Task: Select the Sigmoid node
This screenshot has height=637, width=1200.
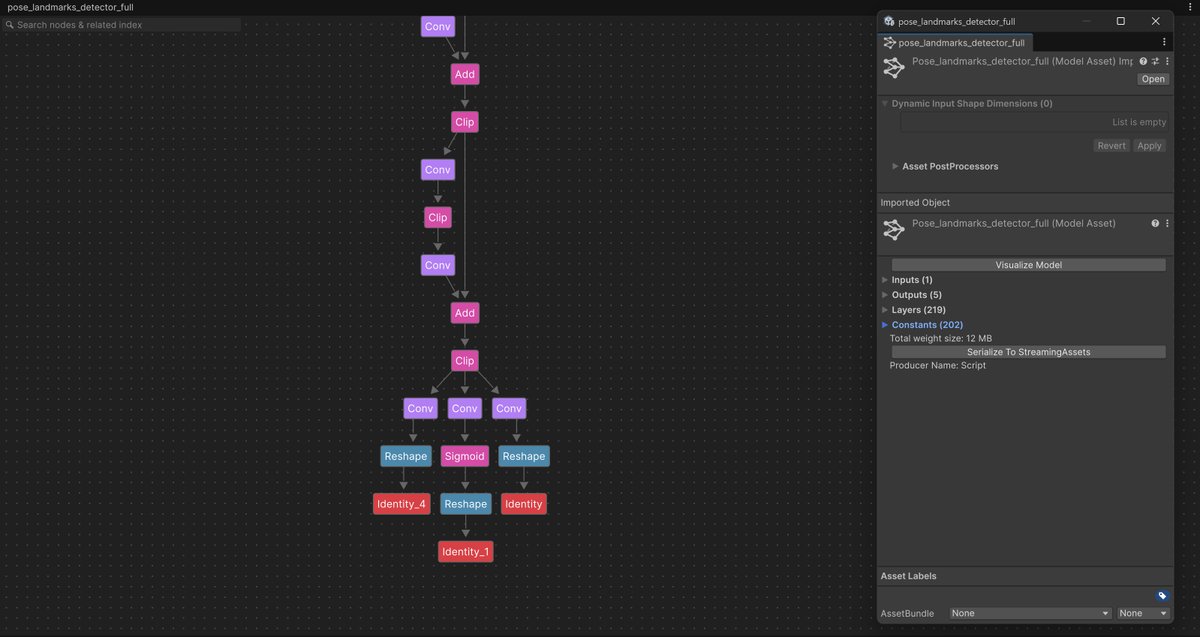Action: point(465,456)
